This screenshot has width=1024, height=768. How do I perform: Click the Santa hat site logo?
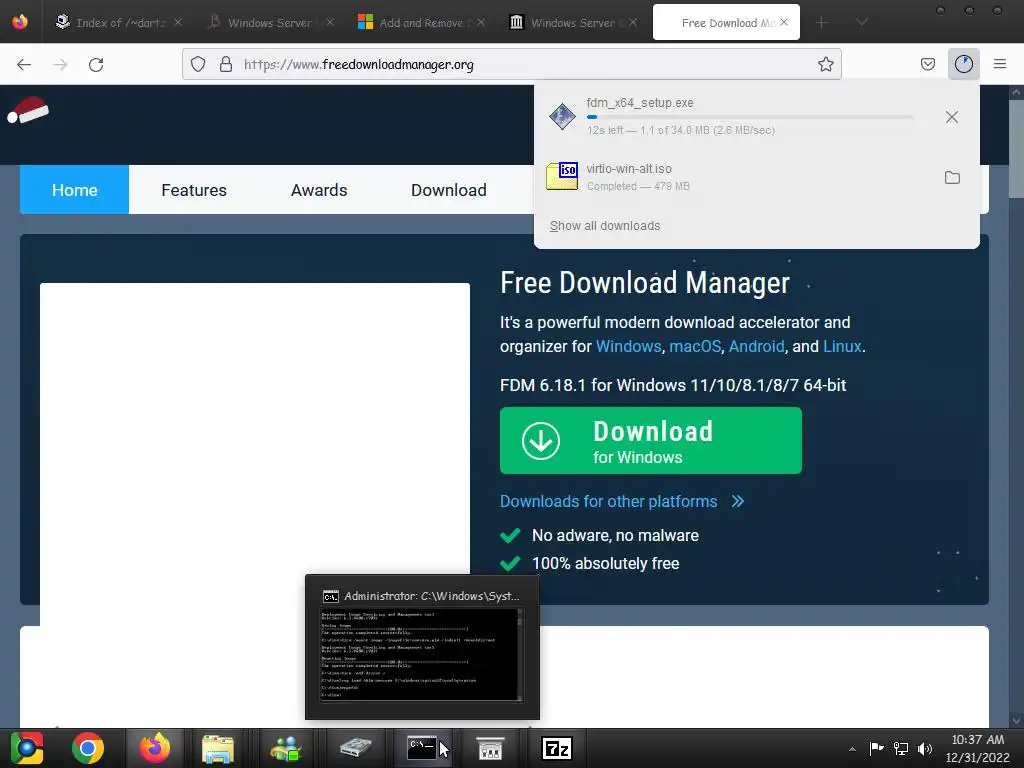27,110
